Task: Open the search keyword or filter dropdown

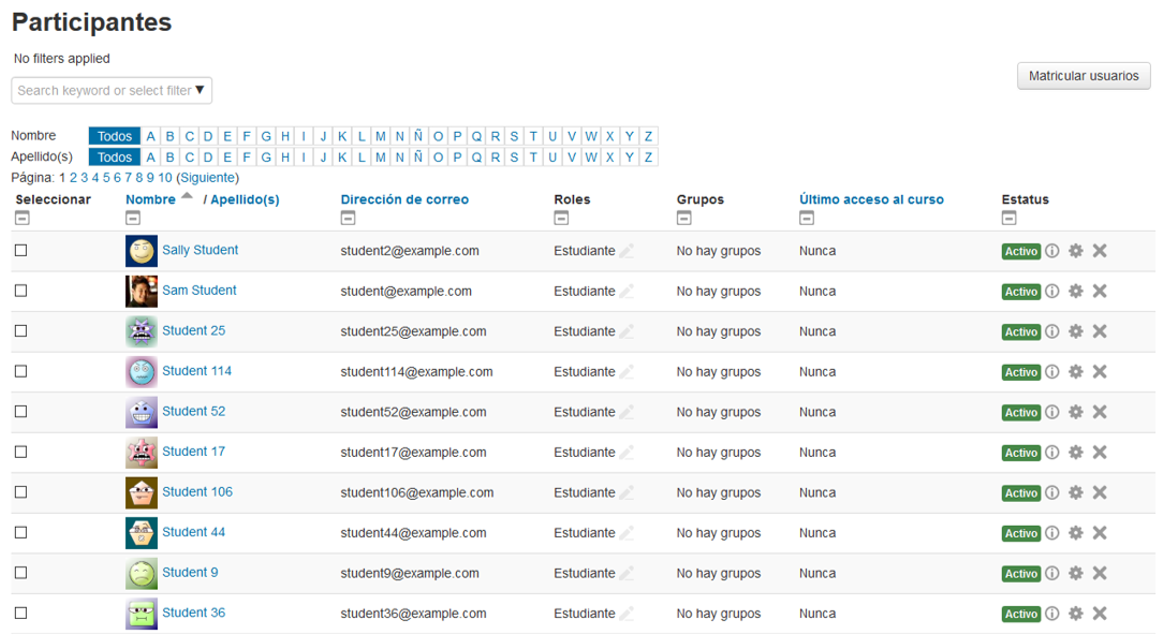Action: 111,91
